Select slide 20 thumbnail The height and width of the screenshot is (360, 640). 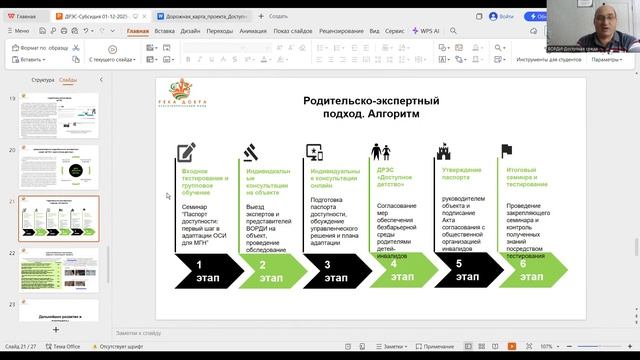(59, 167)
